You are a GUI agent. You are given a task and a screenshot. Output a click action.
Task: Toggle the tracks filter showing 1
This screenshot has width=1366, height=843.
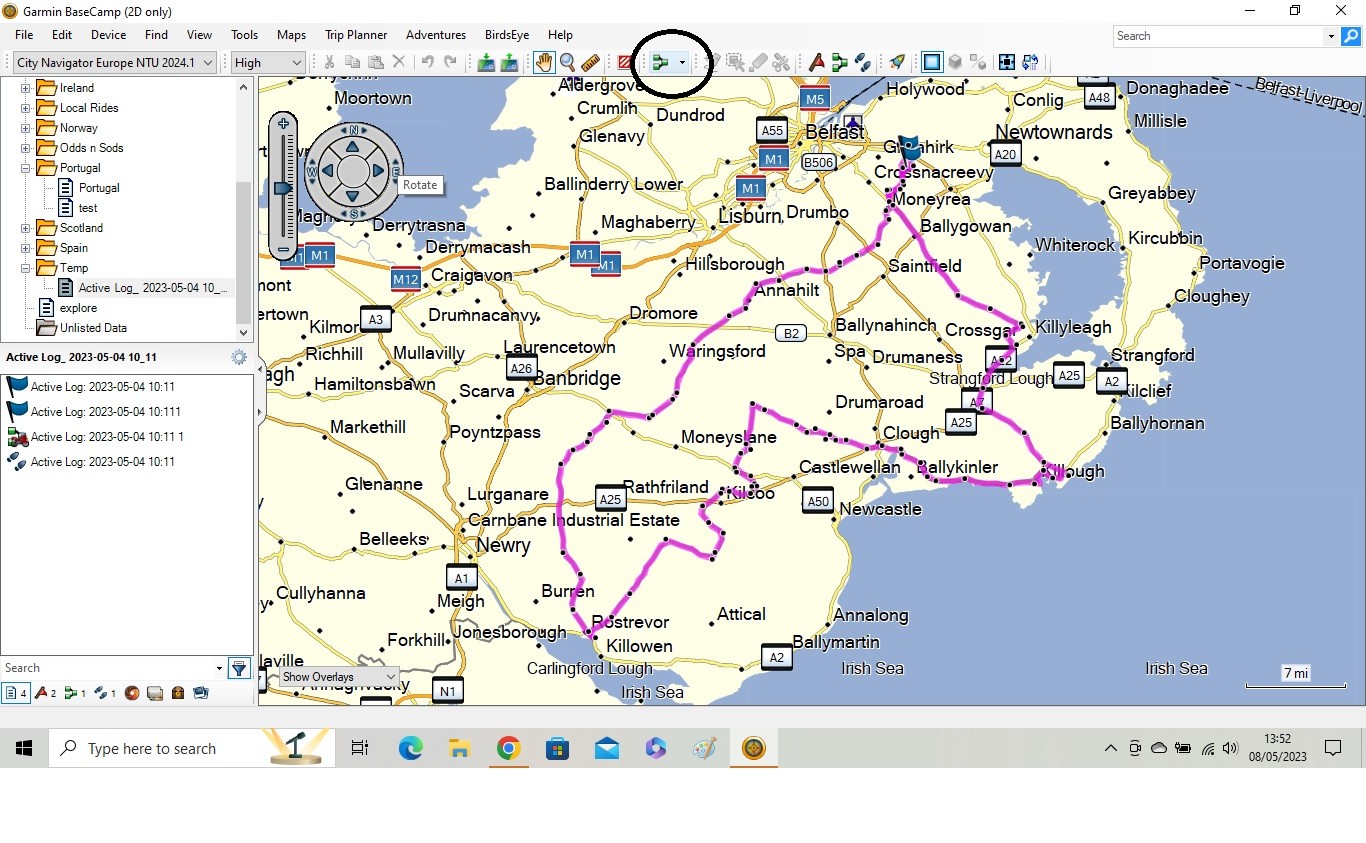pos(105,693)
